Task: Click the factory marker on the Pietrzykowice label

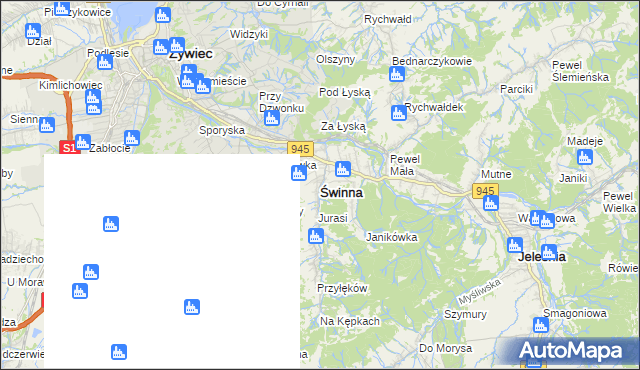Action: click(x=62, y=8)
